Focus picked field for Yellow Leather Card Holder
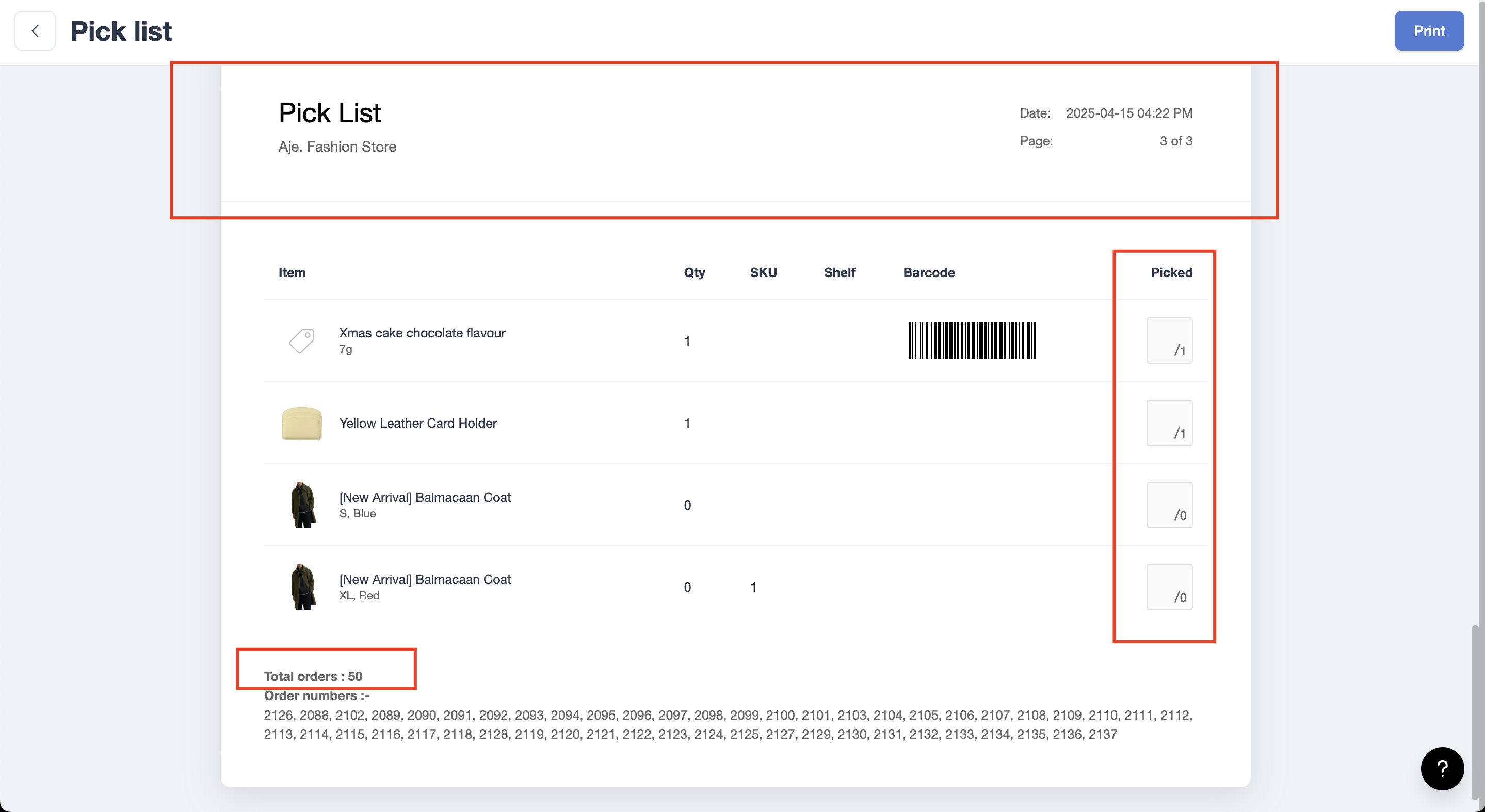1485x812 pixels. (1169, 423)
